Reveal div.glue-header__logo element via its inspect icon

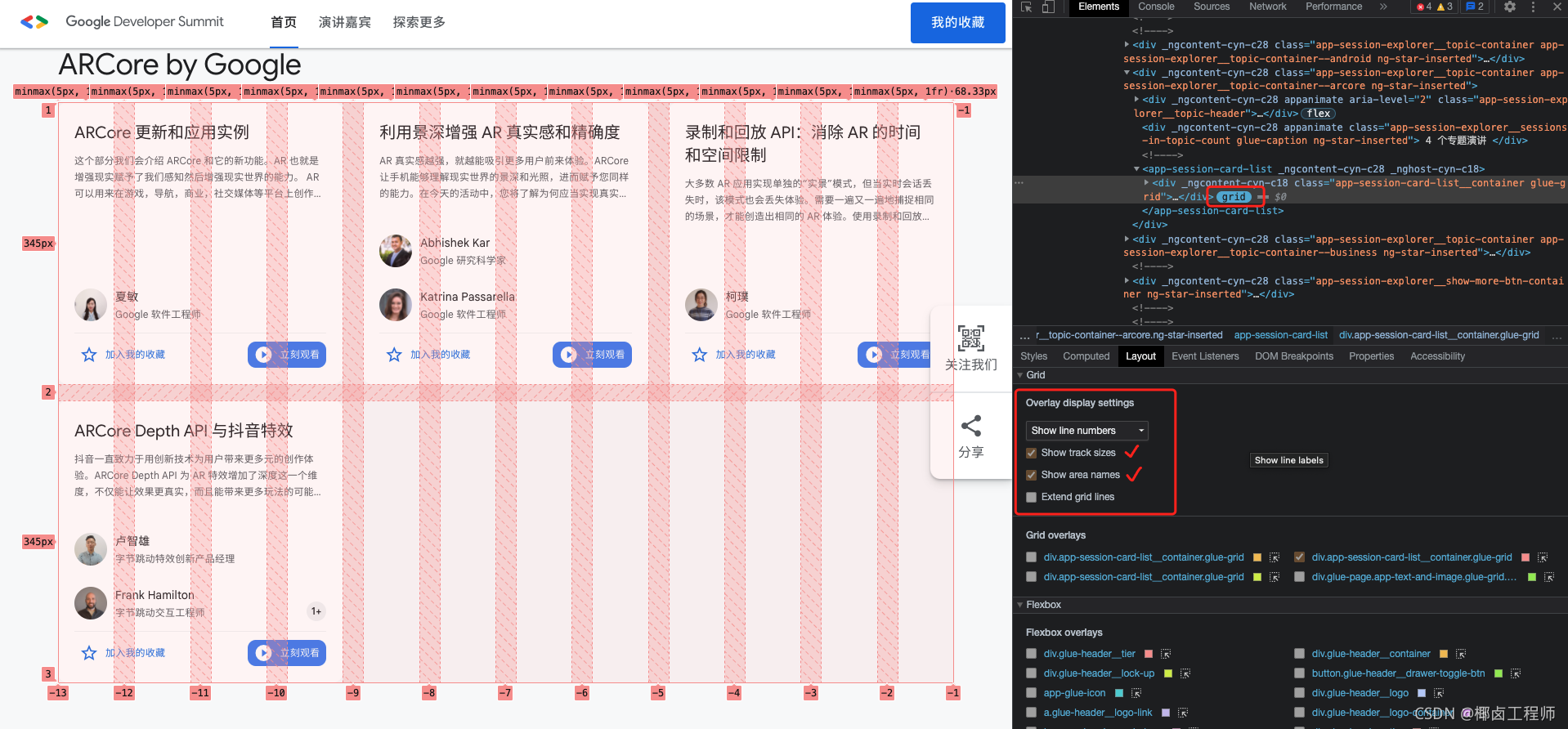pos(1439,693)
